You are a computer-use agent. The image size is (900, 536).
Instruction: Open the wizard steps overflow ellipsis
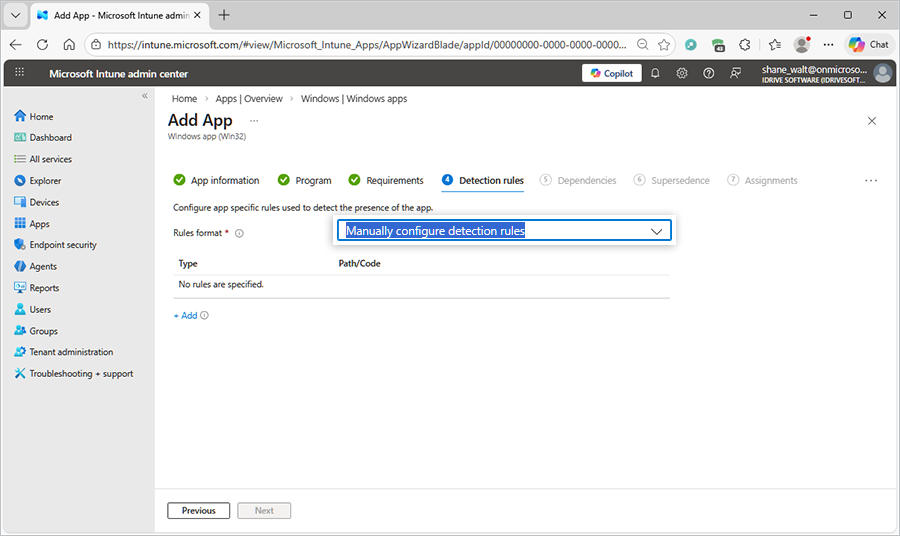(871, 181)
